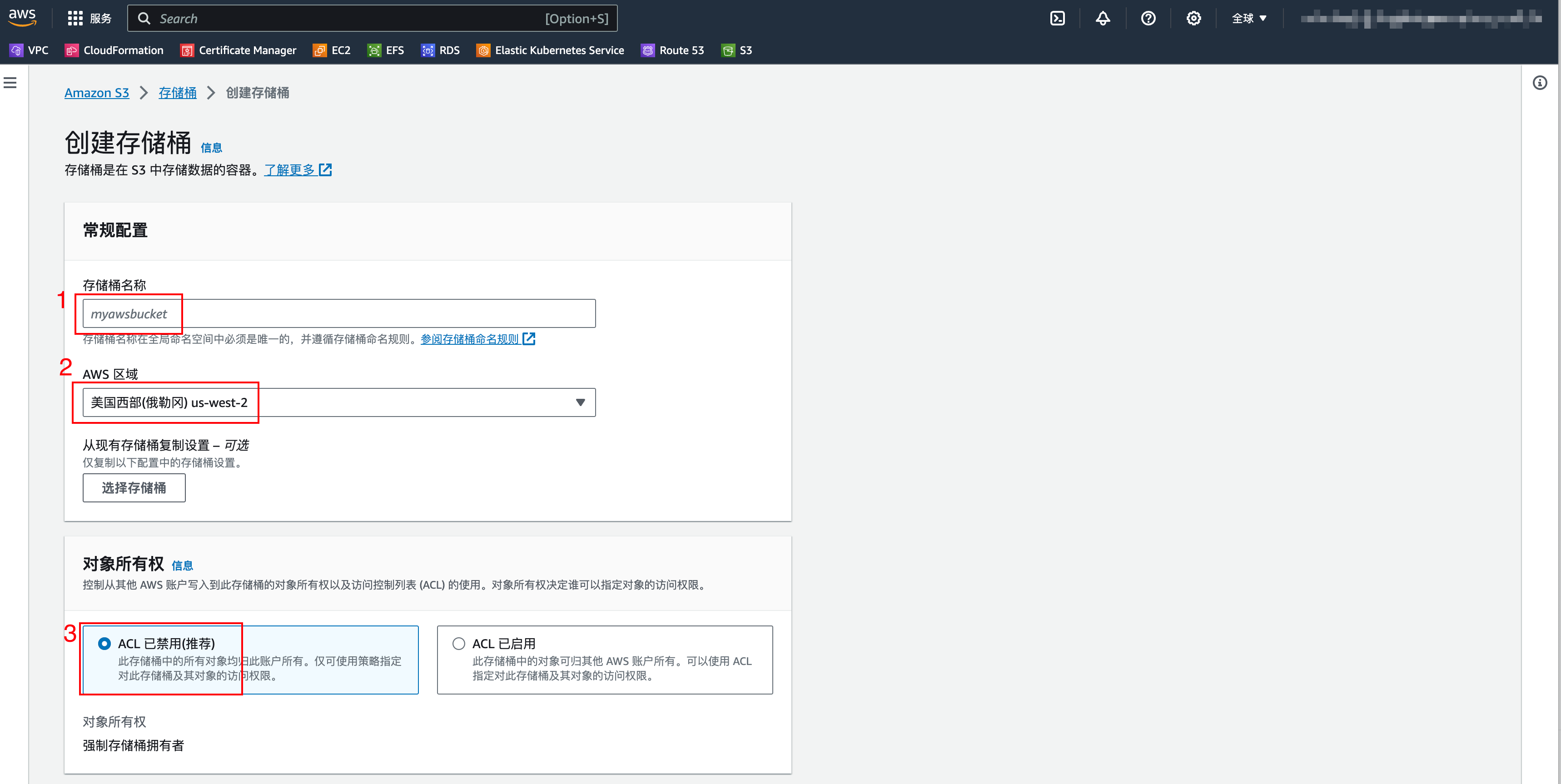Go to VPC shortcut in favorites bar
The height and width of the screenshot is (784, 1561).
[x=38, y=50]
